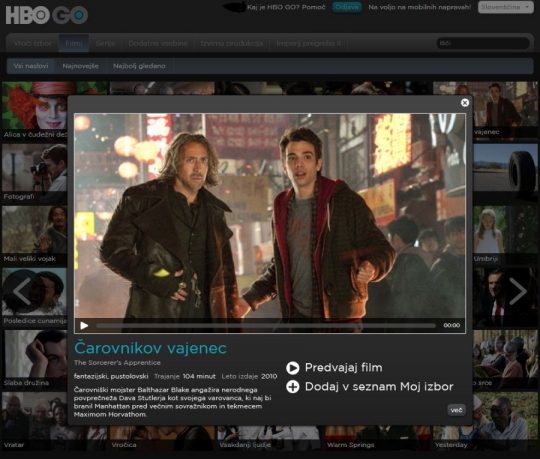Go to previous title with left arrow
This screenshot has height=459, width=540.
(22, 292)
